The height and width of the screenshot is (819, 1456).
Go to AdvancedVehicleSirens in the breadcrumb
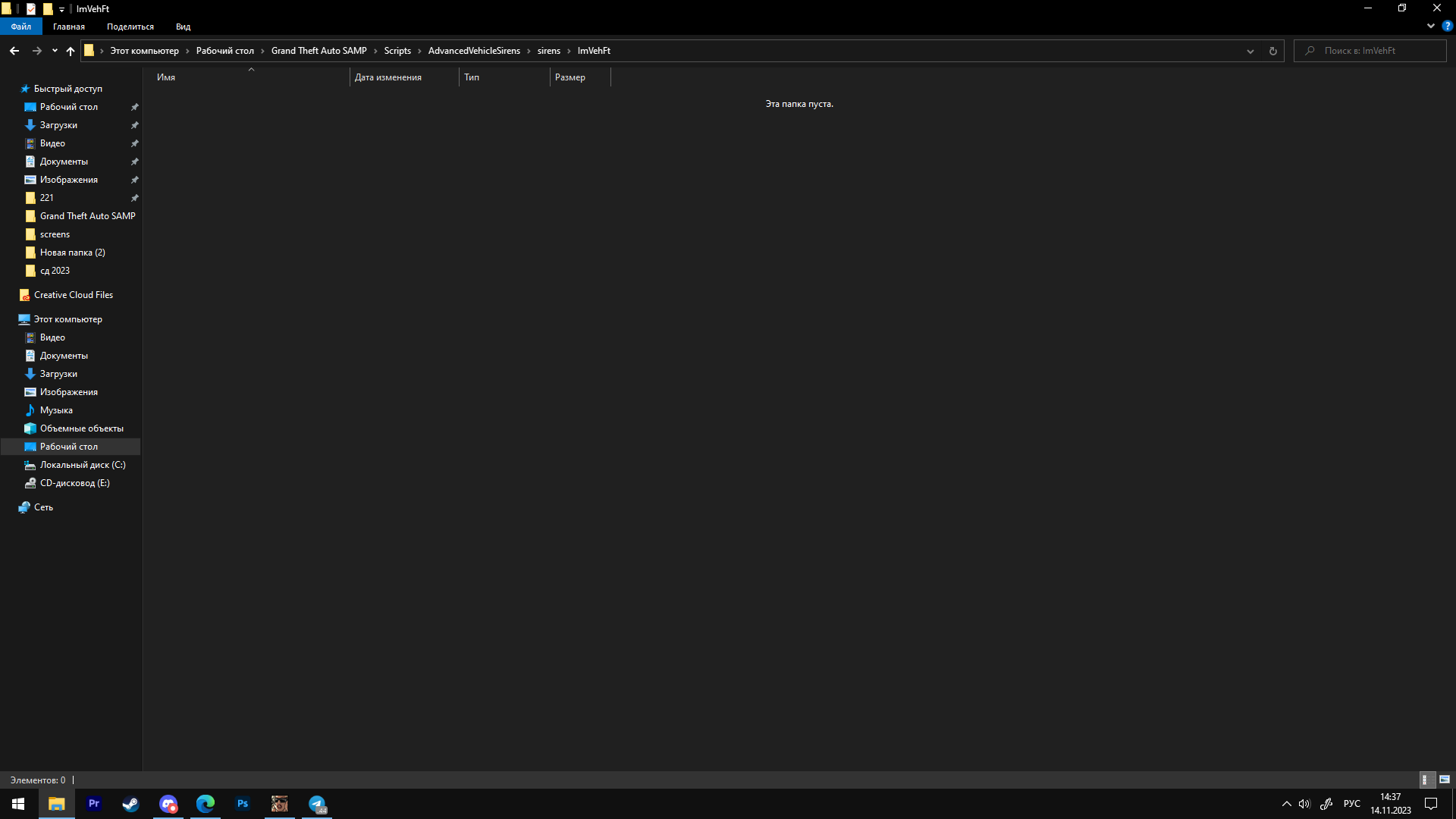pyautogui.click(x=474, y=51)
